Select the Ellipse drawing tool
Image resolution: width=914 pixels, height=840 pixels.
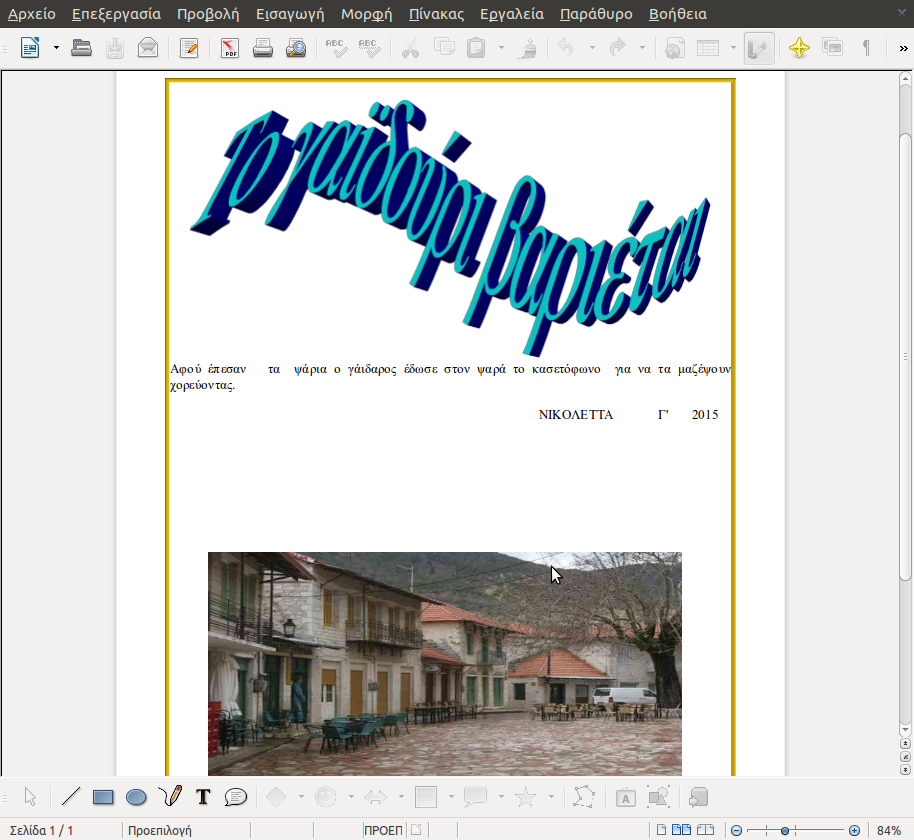[136, 797]
